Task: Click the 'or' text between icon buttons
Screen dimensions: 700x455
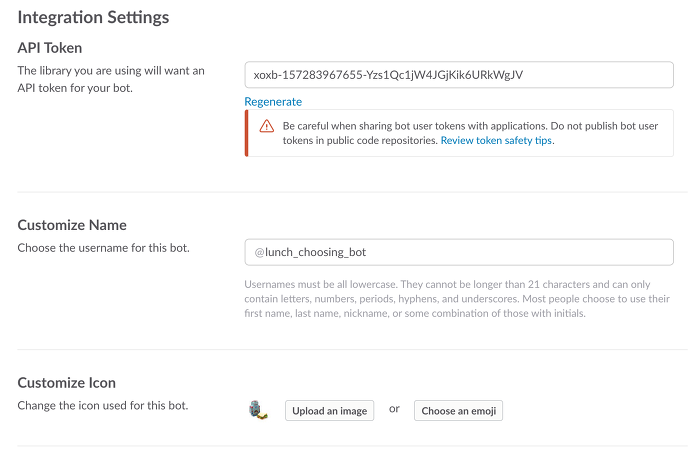Action: 394,409
